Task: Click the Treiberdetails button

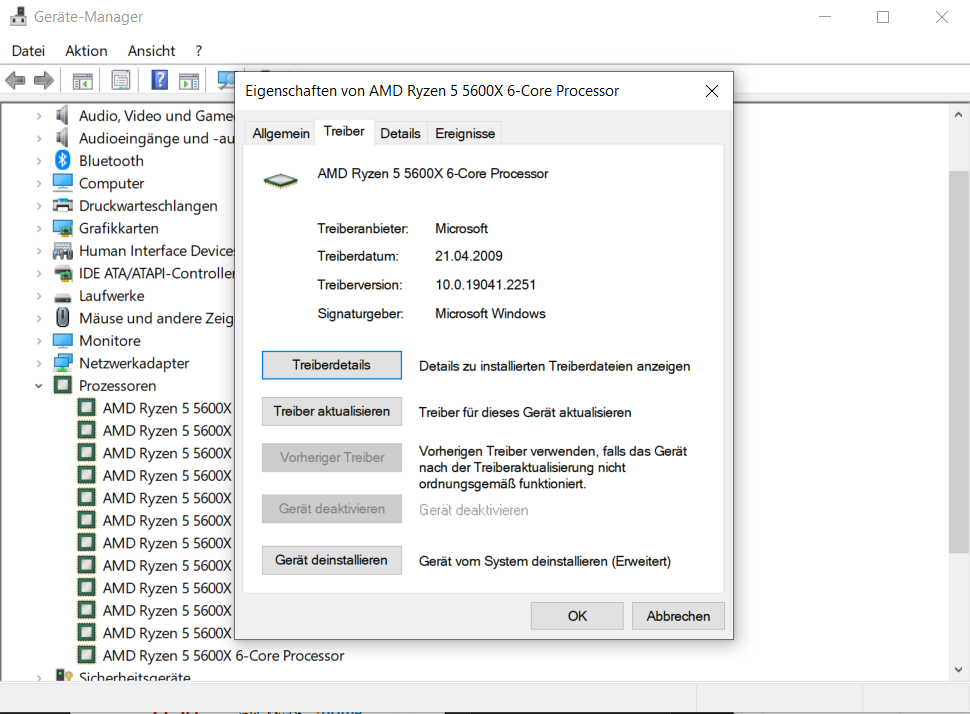Action: point(332,365)
